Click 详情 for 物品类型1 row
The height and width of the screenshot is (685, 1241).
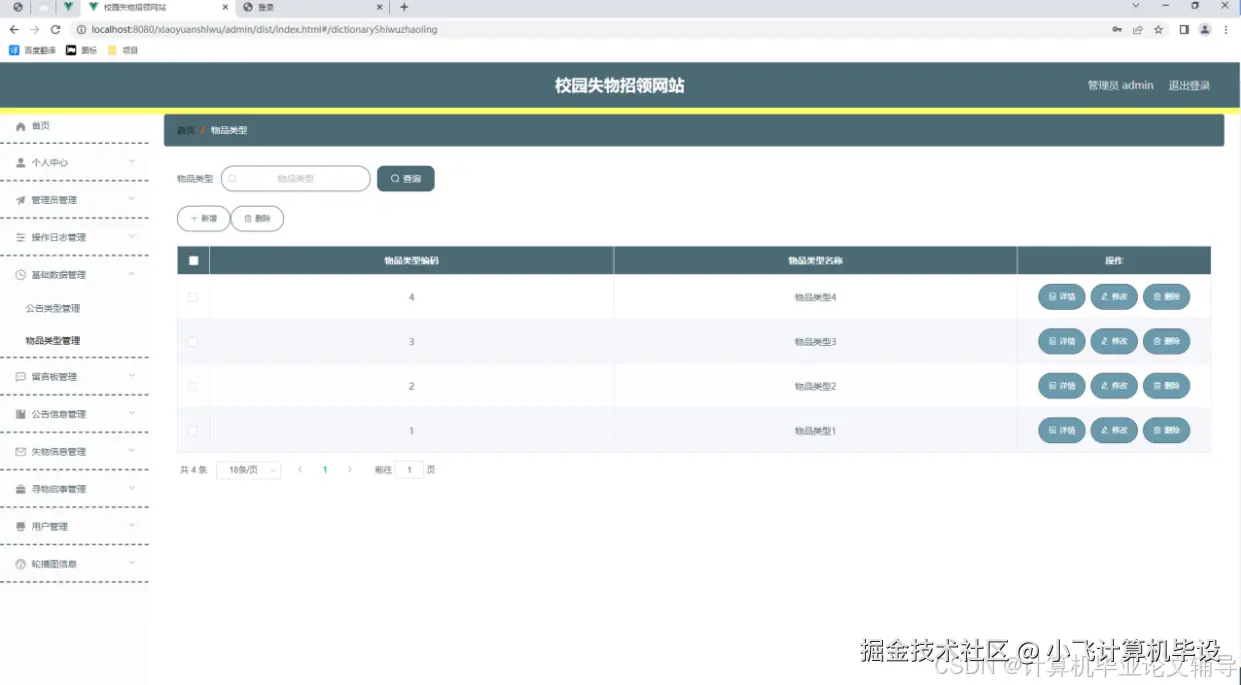(1062, 431)
